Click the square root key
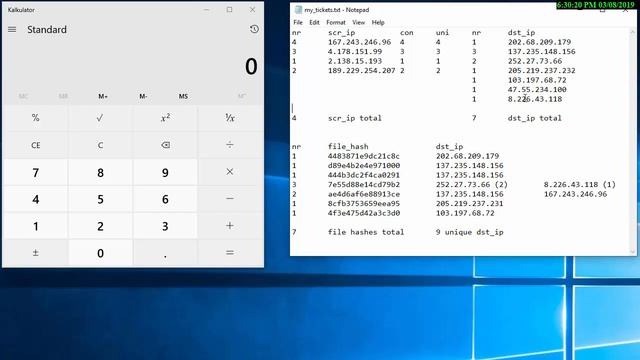 pyautogui.click(x=100, y=118)
